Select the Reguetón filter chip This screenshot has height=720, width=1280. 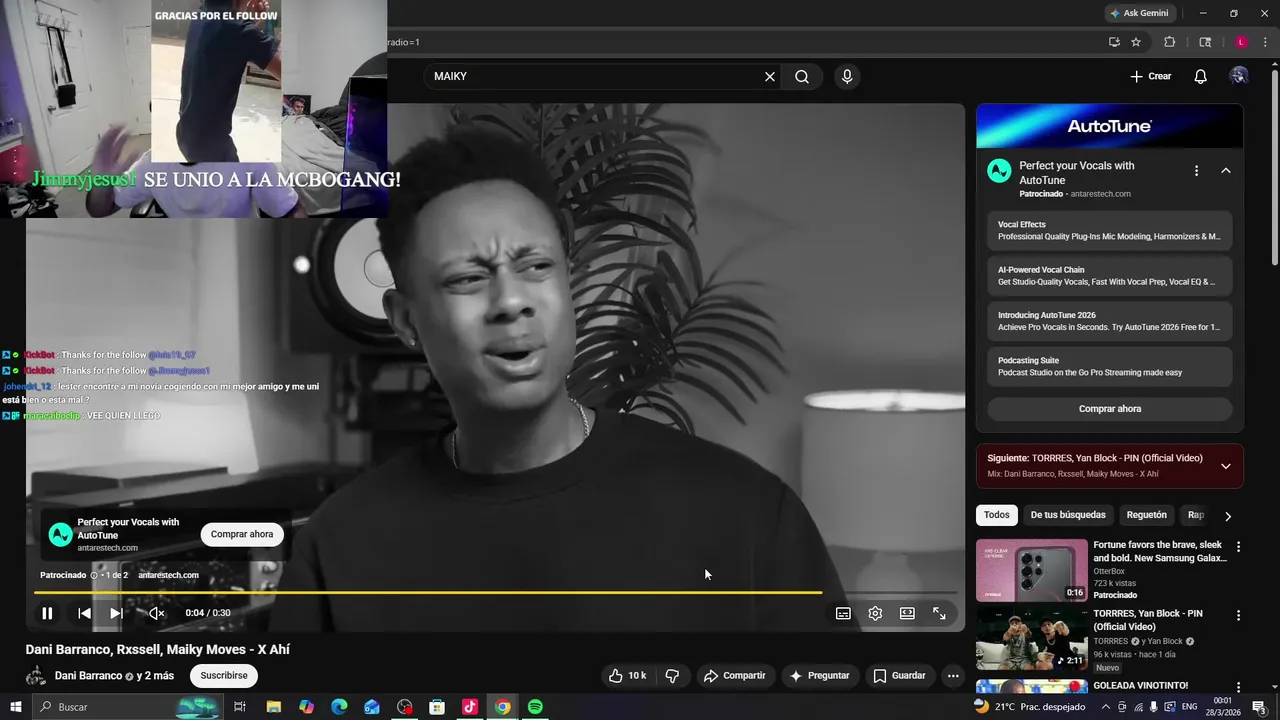point(1146,515)
